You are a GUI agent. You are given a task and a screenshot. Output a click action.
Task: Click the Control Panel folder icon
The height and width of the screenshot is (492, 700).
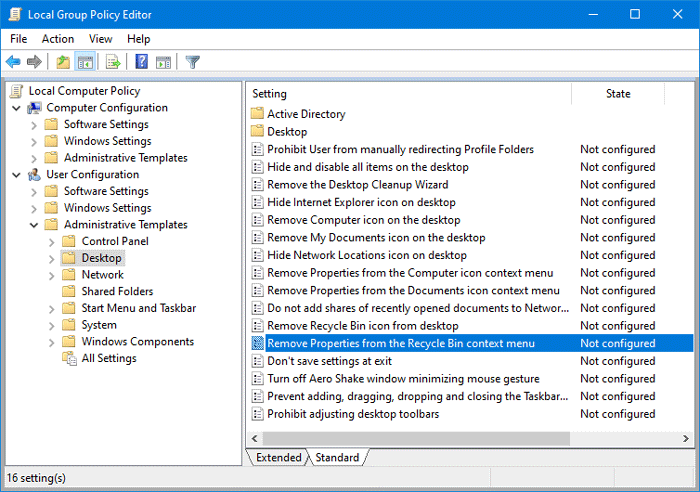tap(69, 242)
